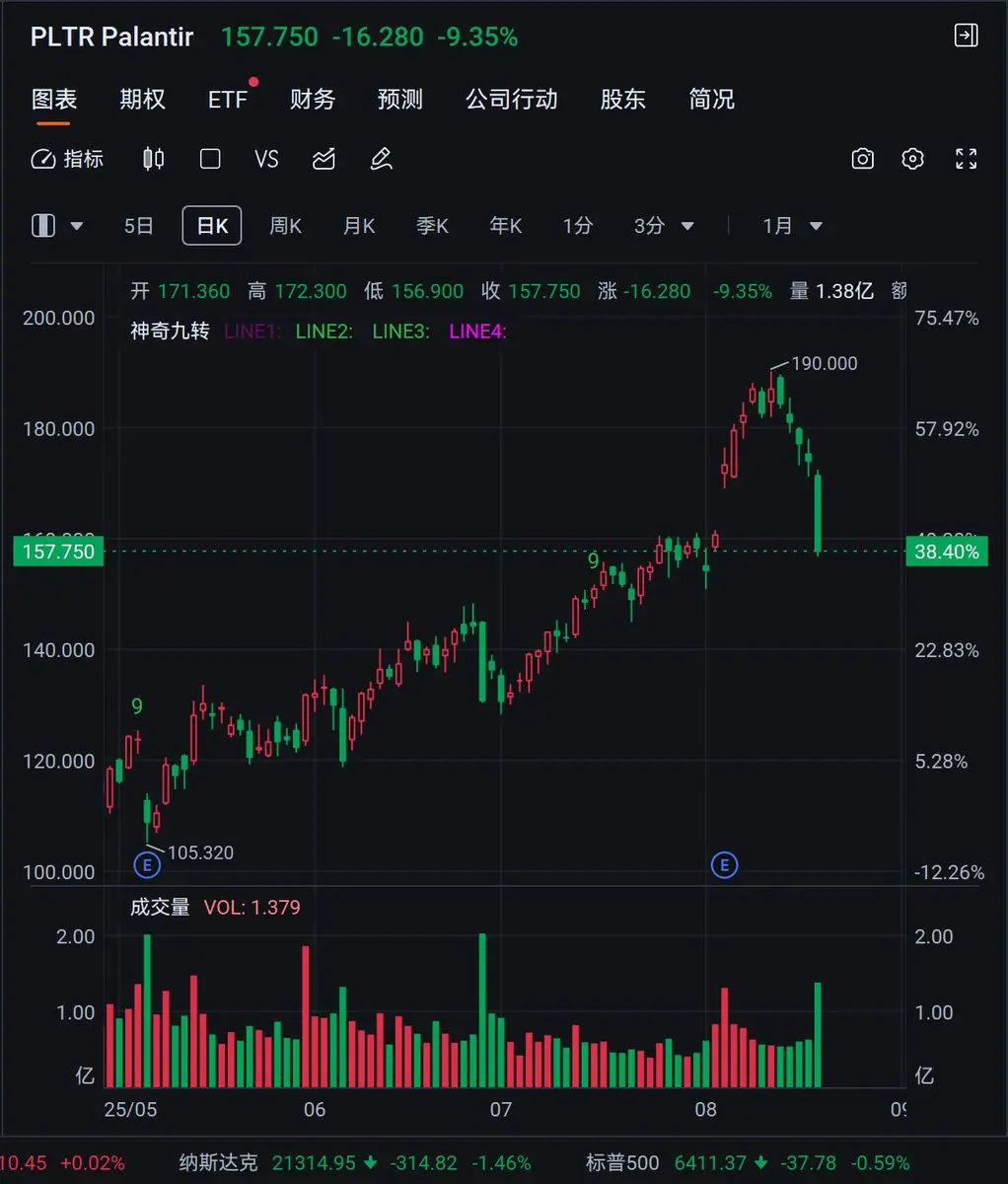Click the green 157.750 current price tag

(58, 552)
